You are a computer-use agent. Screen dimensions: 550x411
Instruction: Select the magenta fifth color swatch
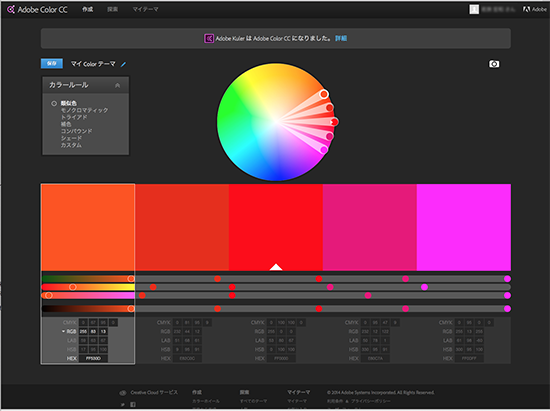point(464,227)
